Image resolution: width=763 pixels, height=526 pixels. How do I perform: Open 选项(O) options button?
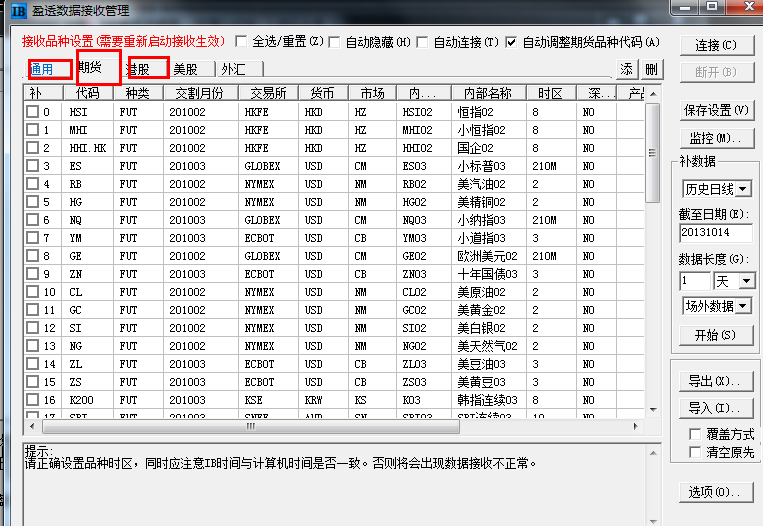716,492
